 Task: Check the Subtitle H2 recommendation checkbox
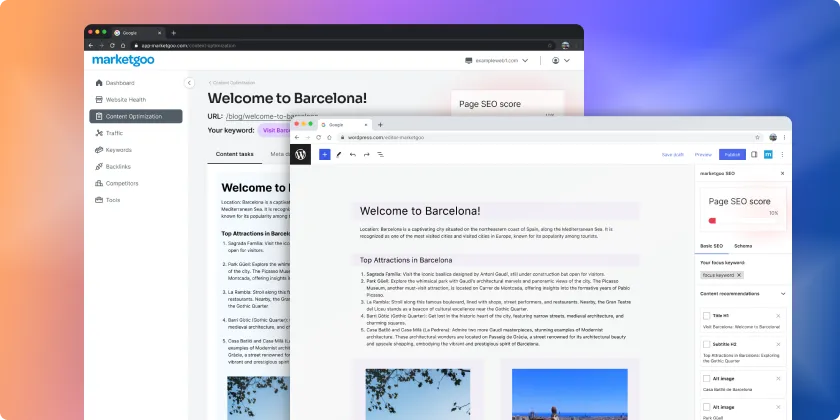click(706, 344)
